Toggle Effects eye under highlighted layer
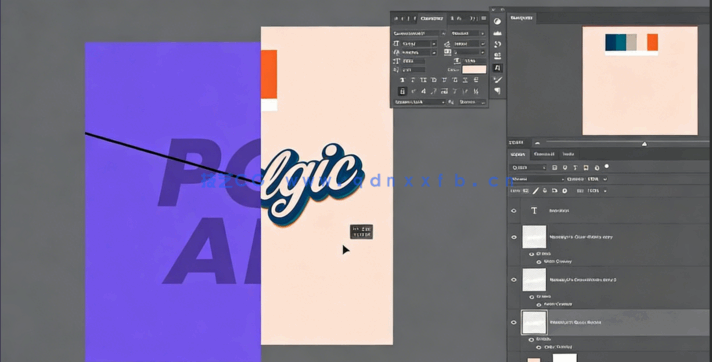This screenshot has width=712, height=362. coord(531,339)
